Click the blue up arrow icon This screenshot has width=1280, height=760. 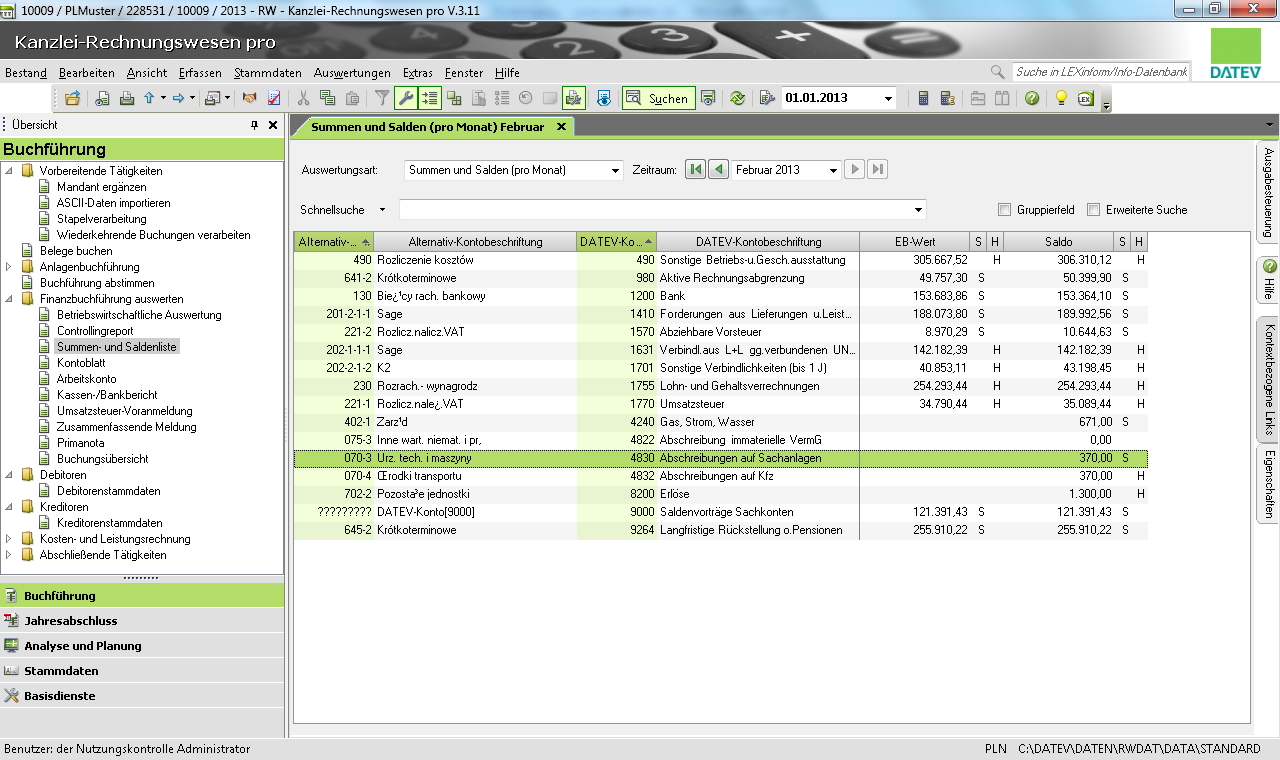pos(149,98)
